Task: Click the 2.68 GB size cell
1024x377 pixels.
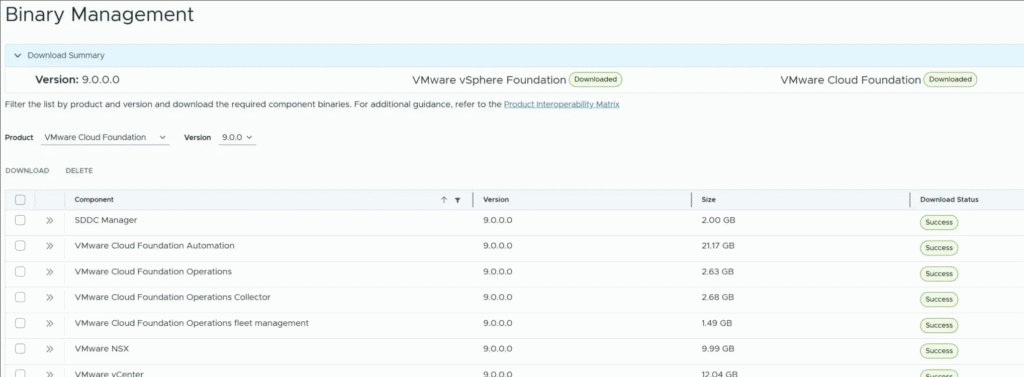Action: [718, 297]
